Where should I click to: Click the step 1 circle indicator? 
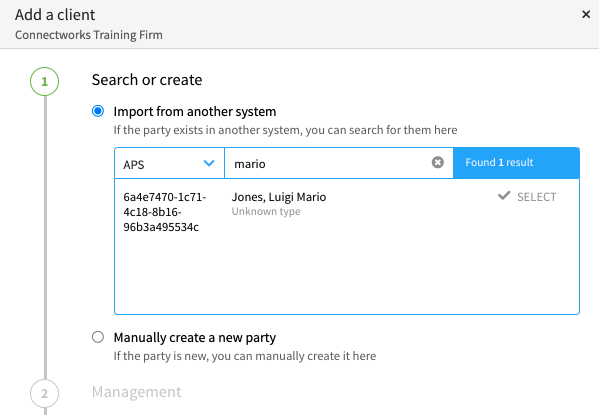pyautogui.click(x=44, y=81)
